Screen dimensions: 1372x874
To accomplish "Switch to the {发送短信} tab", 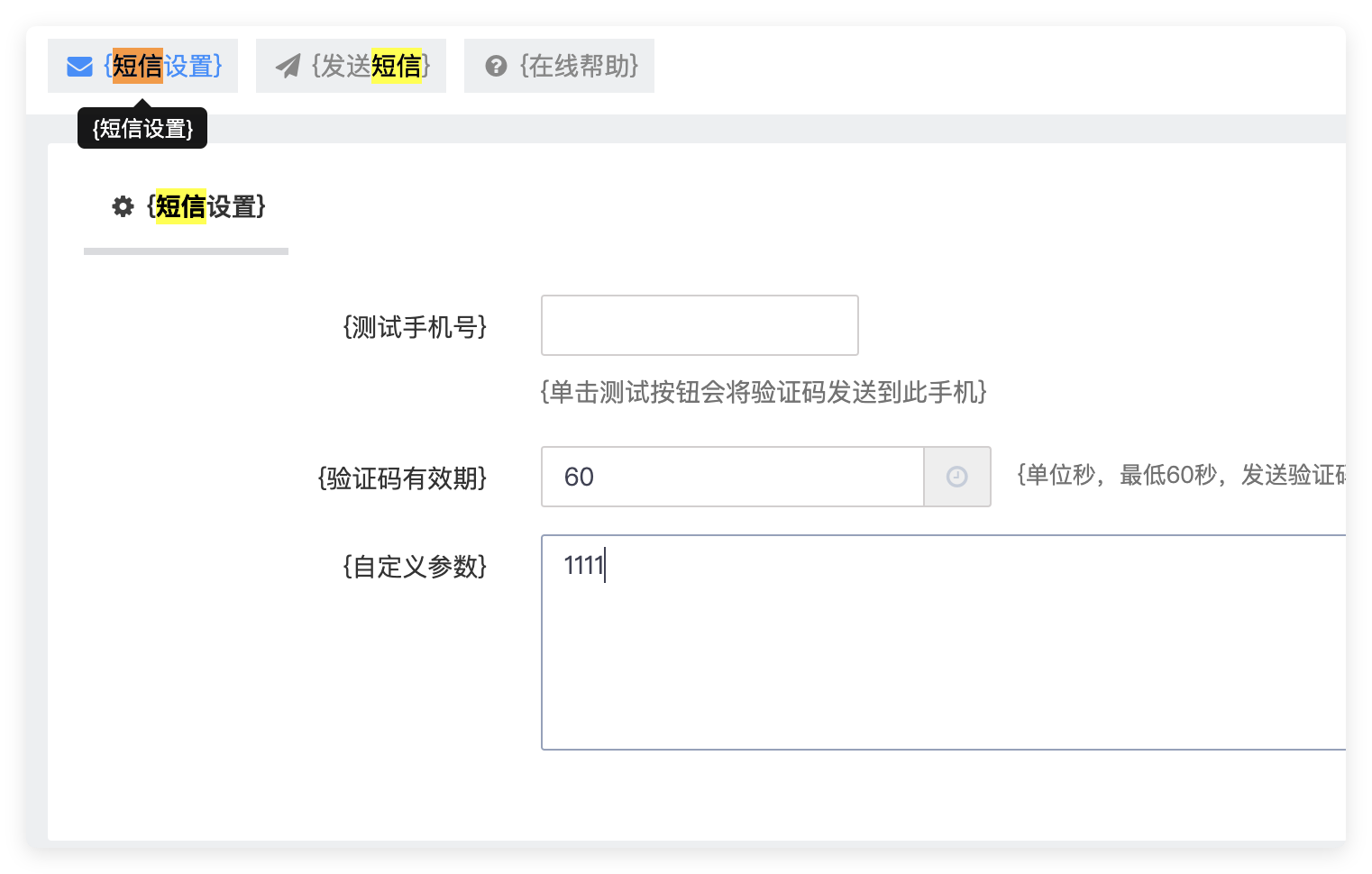I will coord(351,66).
